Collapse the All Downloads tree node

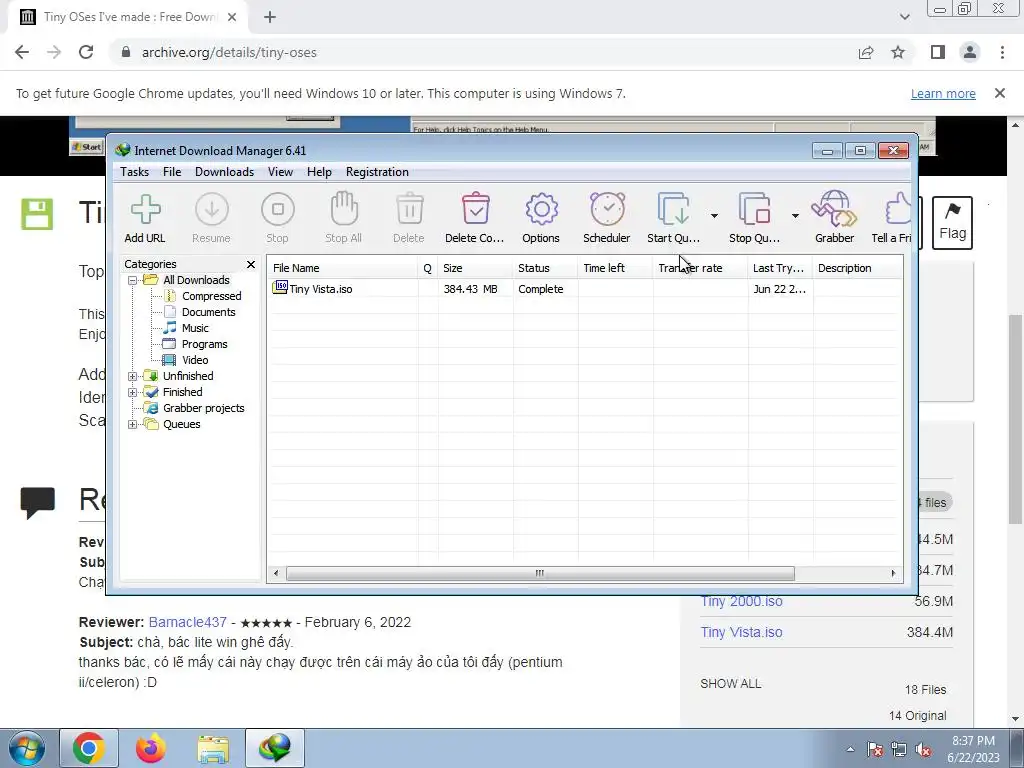[x=133, y=280]
